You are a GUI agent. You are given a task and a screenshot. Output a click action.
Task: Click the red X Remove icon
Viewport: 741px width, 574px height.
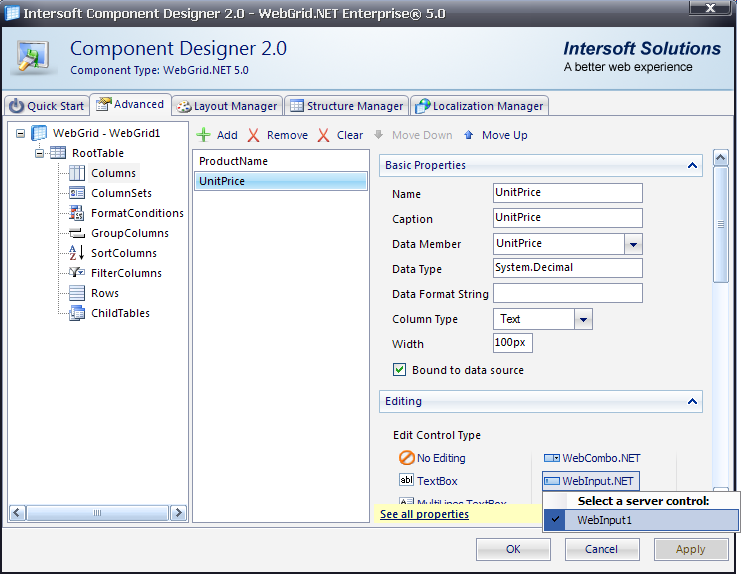pos(254,135)
